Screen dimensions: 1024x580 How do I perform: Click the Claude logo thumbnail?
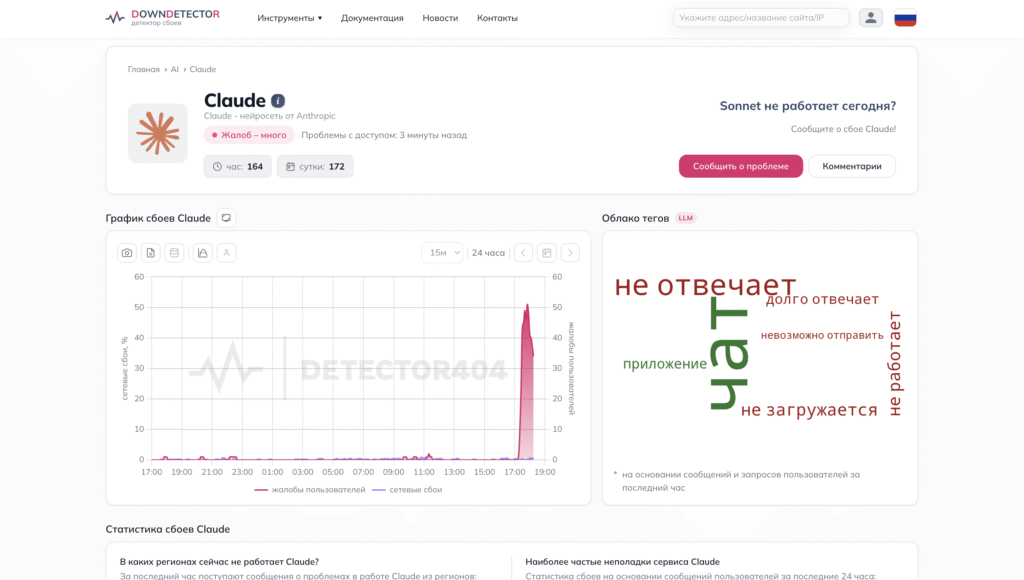click(157, 133)
